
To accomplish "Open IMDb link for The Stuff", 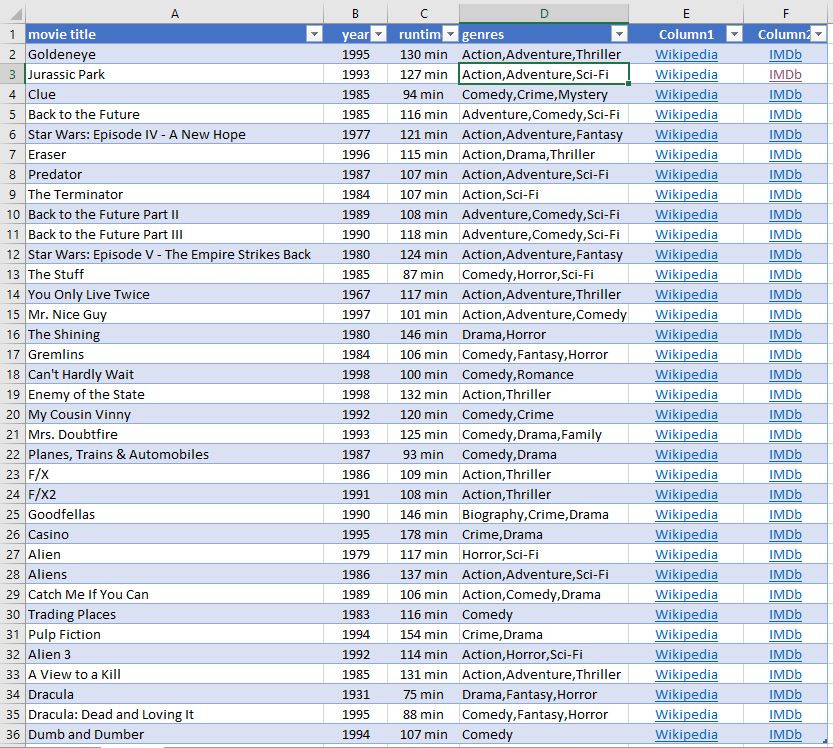I will tap(785, 275).
